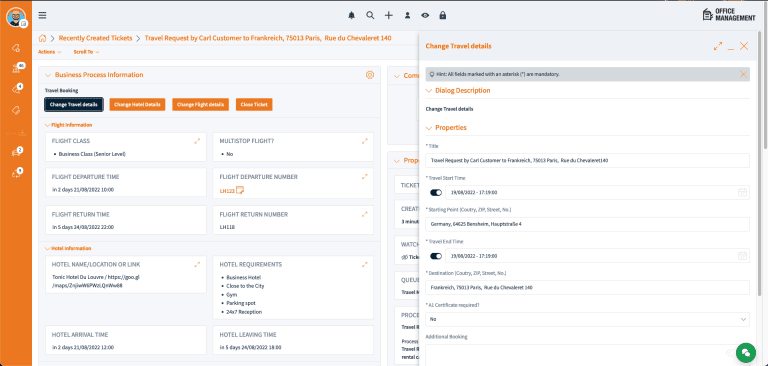
Task: Toggle the Travel Start Time switch
Action: (436, 193)
